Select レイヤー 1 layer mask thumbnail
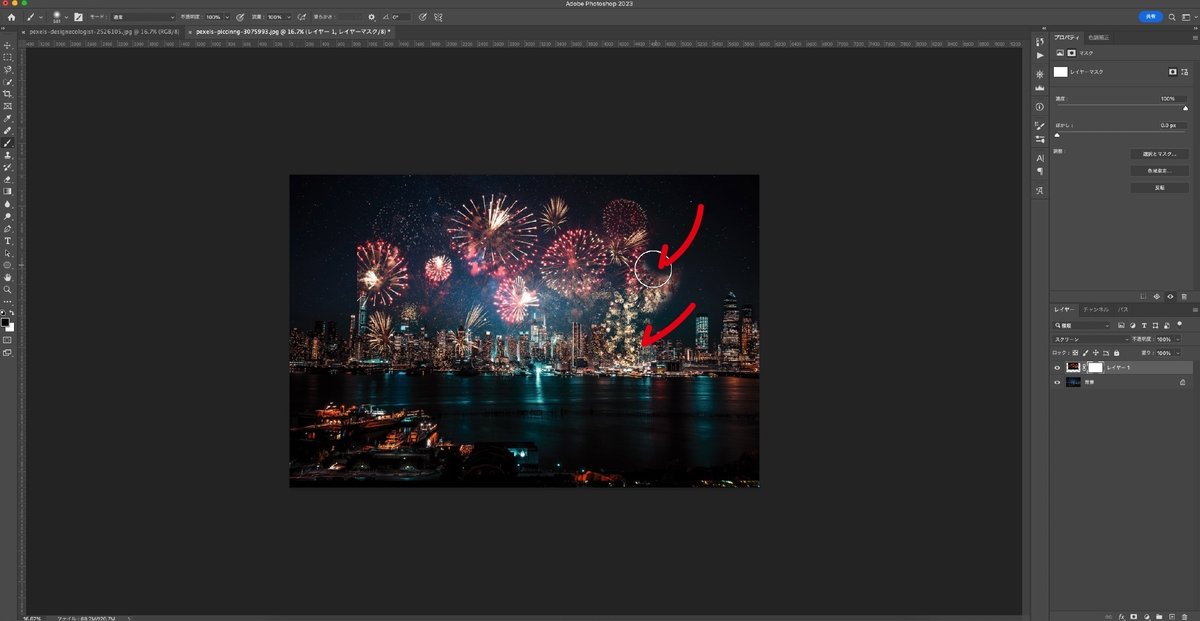 pos(1095,368)
